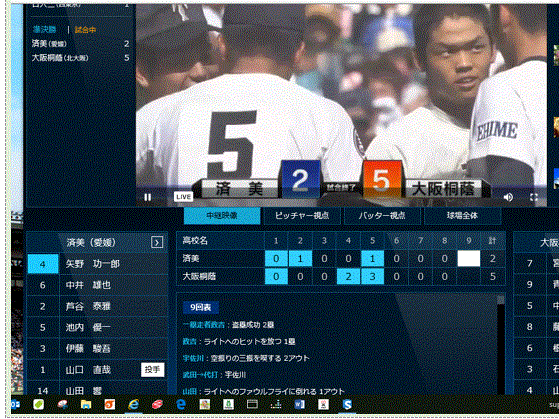Open File Explorer from the taskbar
The height and width of the screenshot is (419, 559).
pyautogui.click(x=86, y=404)
